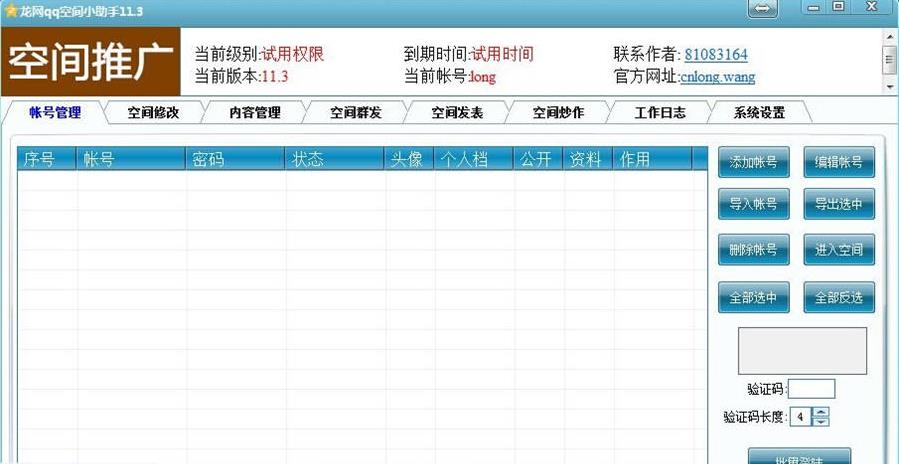Go to the 空间群发 tab
This screenshot has height=464, width=899.
click(356, 113)
